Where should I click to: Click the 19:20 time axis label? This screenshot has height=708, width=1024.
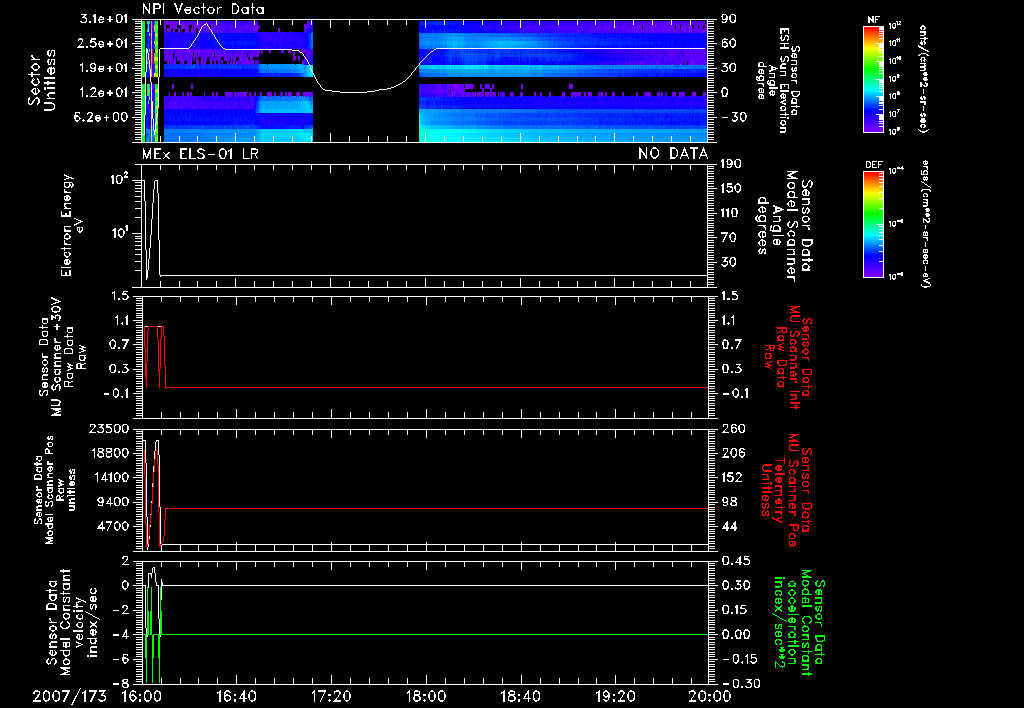615,696
